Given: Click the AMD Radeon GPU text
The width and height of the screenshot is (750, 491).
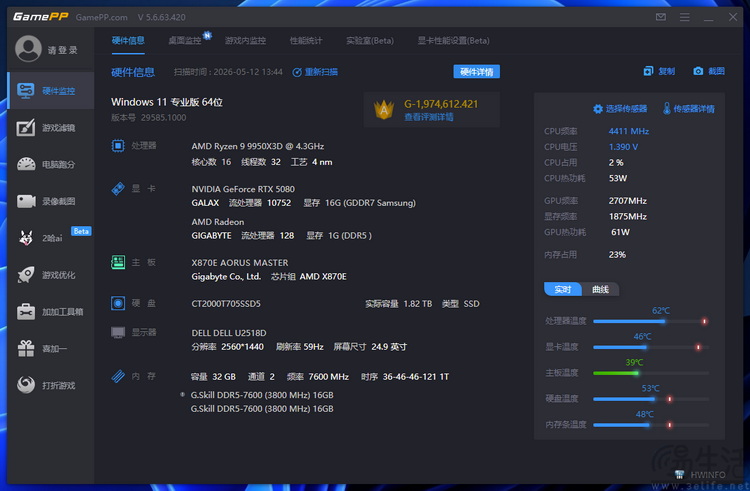Looking at the screenshot, I should 218,222.
